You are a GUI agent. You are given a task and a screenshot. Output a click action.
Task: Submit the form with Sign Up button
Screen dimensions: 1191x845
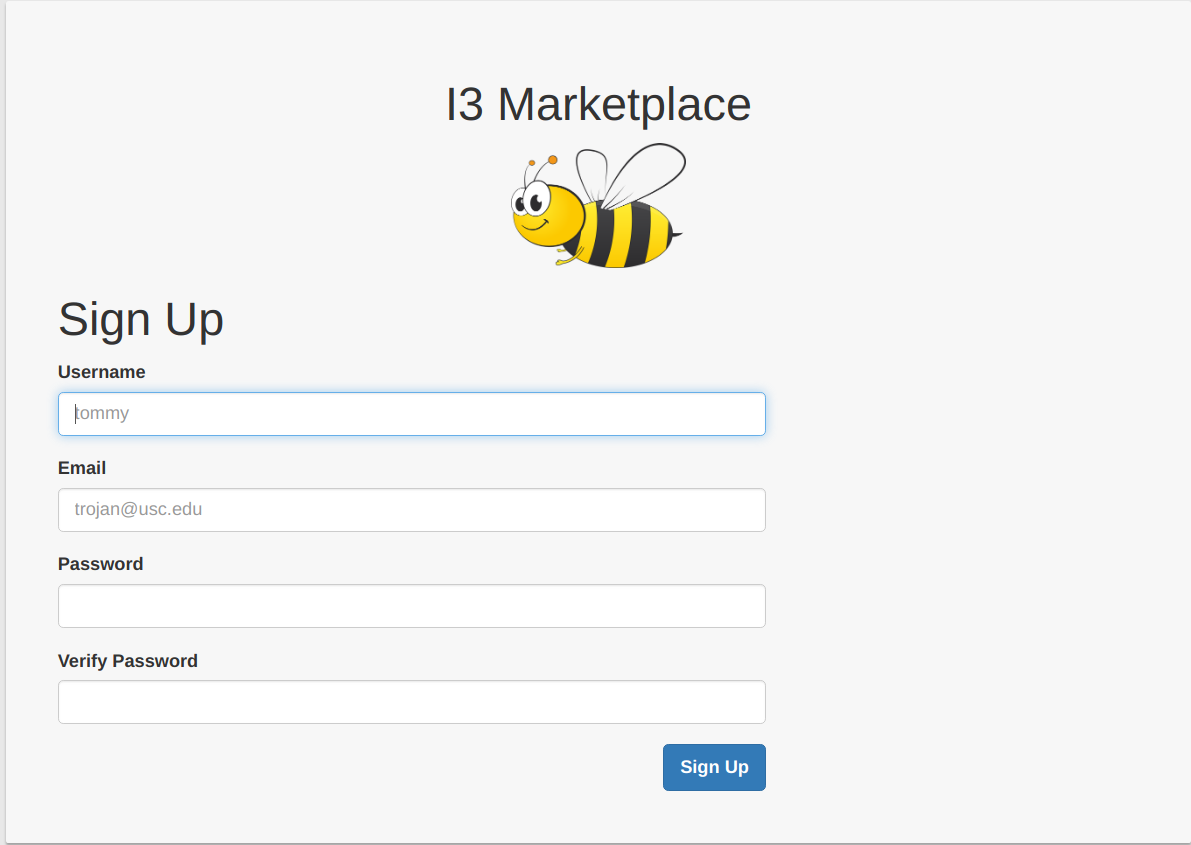point(714,767)
